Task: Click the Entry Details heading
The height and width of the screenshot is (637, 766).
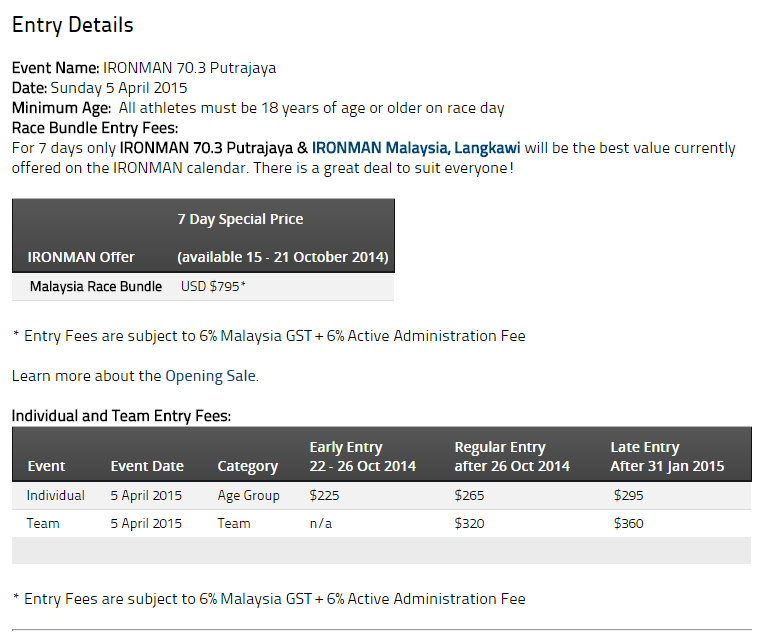Action: tap(72, 25)
